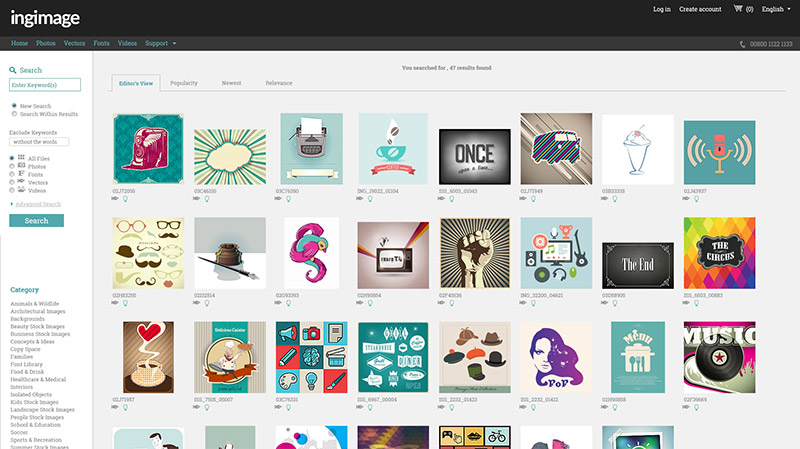This screenshot has width=800, height=449.
Task: Switch to the Popularity tab
Action: click(x=184, y=83)
